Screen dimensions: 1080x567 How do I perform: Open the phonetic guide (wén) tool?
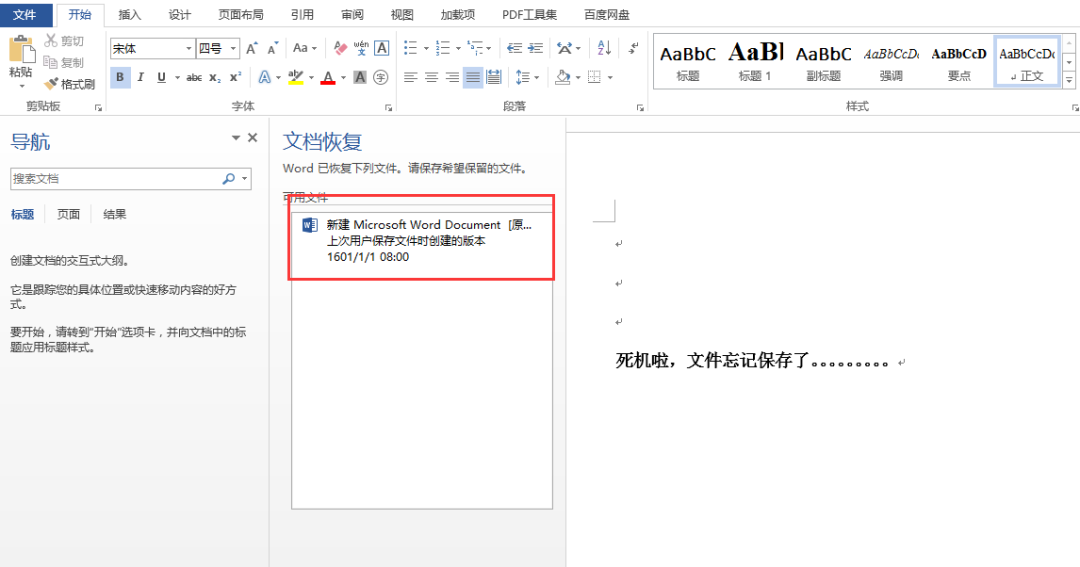(x=361, y=48)
